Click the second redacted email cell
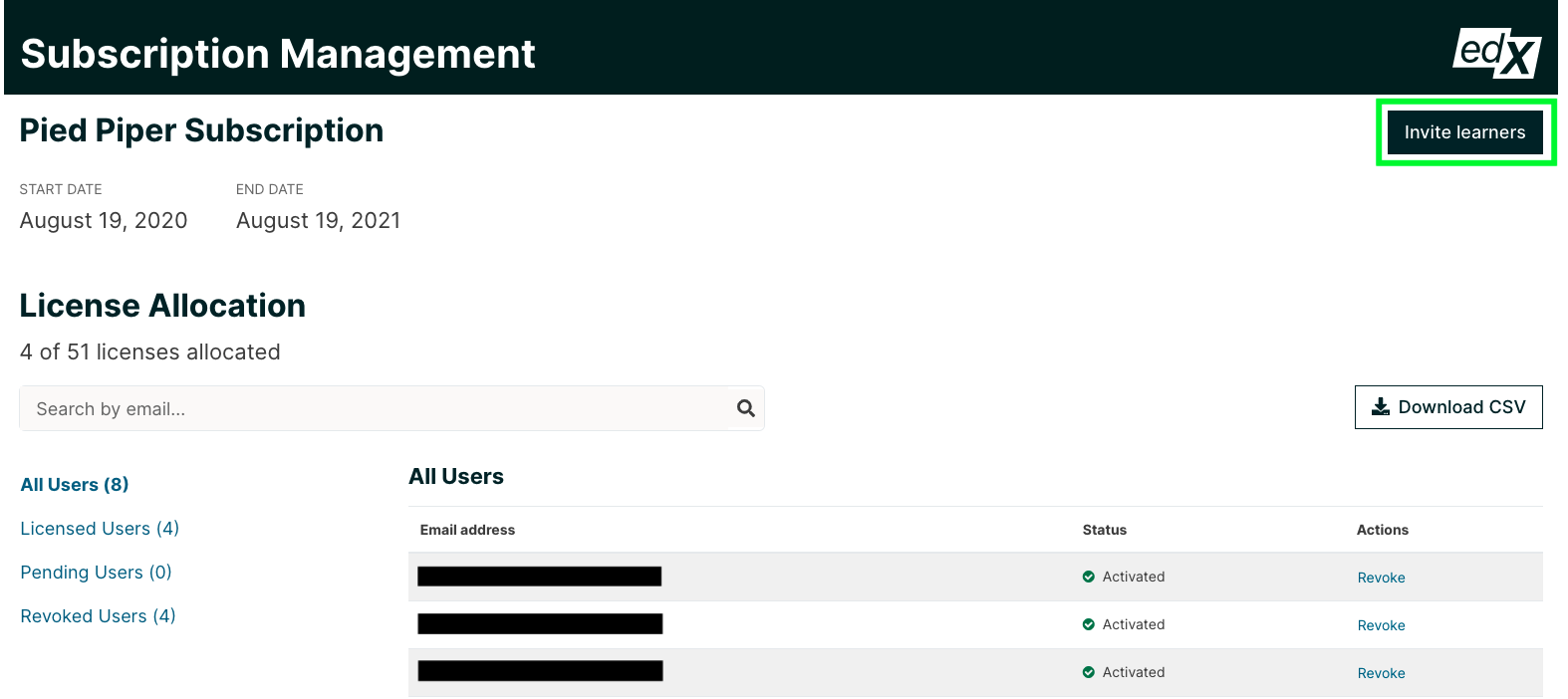 coord(540,624)
